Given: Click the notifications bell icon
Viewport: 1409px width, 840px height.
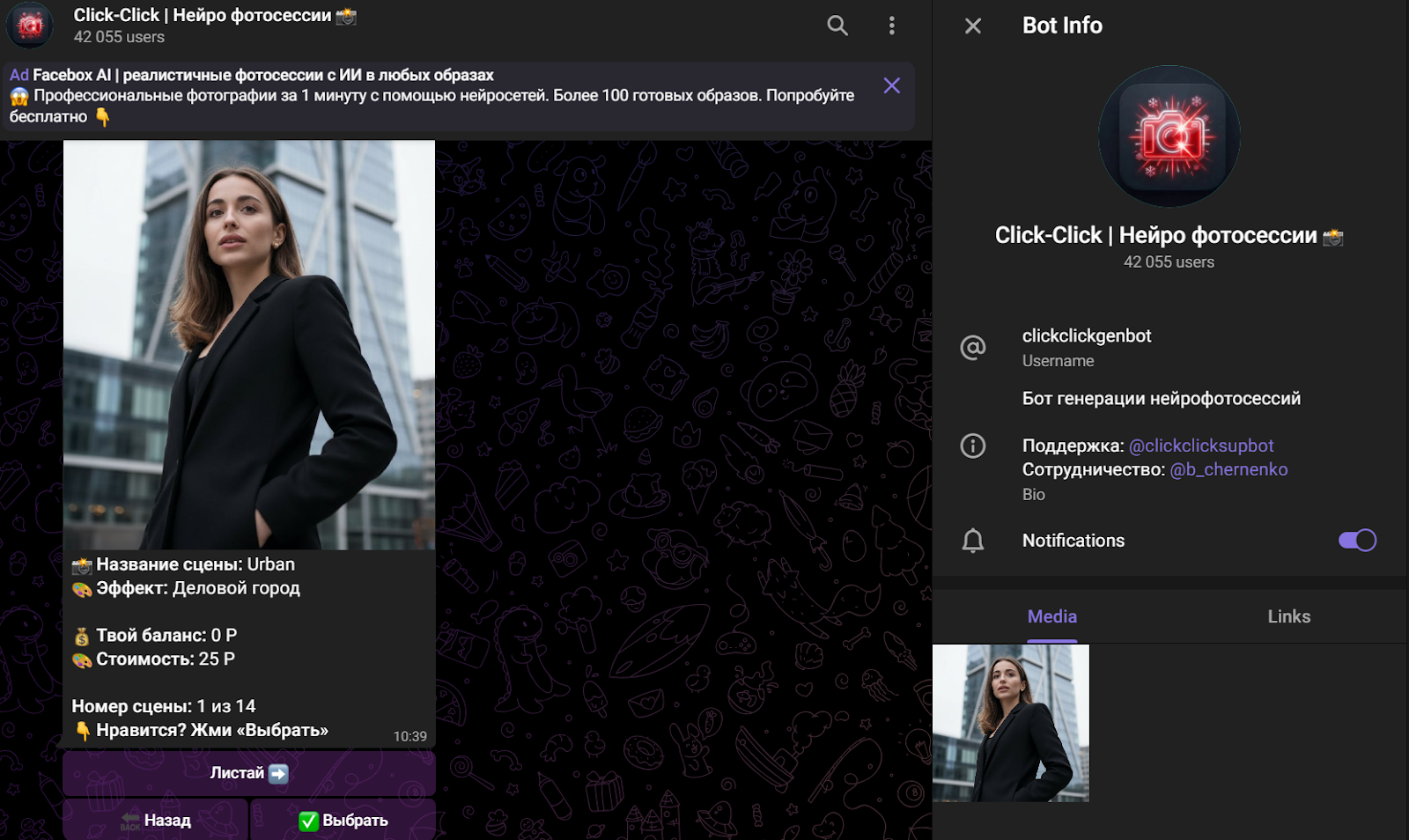Looking at the screenshot, I should 972,541.
